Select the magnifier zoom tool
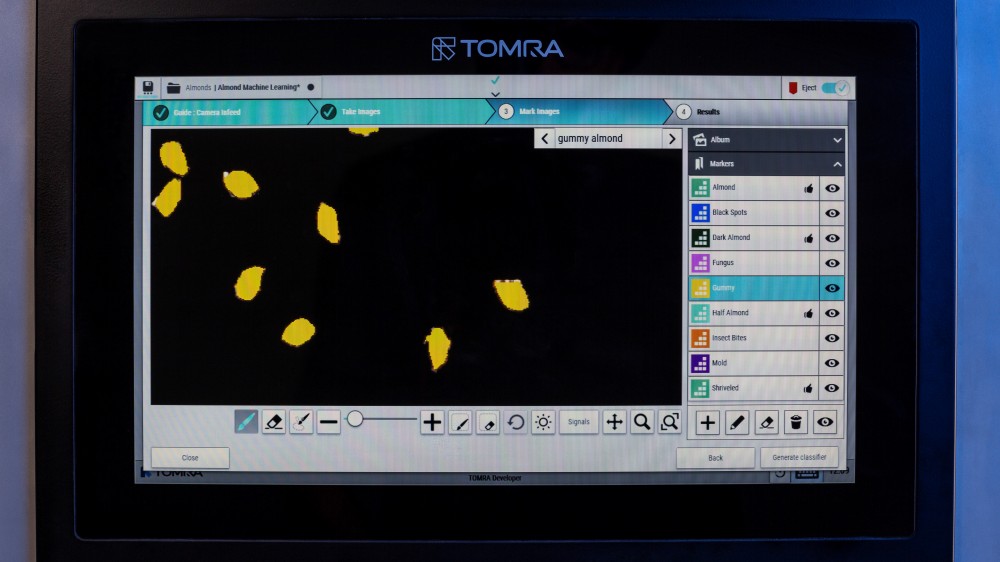This screenshot has height=562, width=1000. tap(642, 422)
